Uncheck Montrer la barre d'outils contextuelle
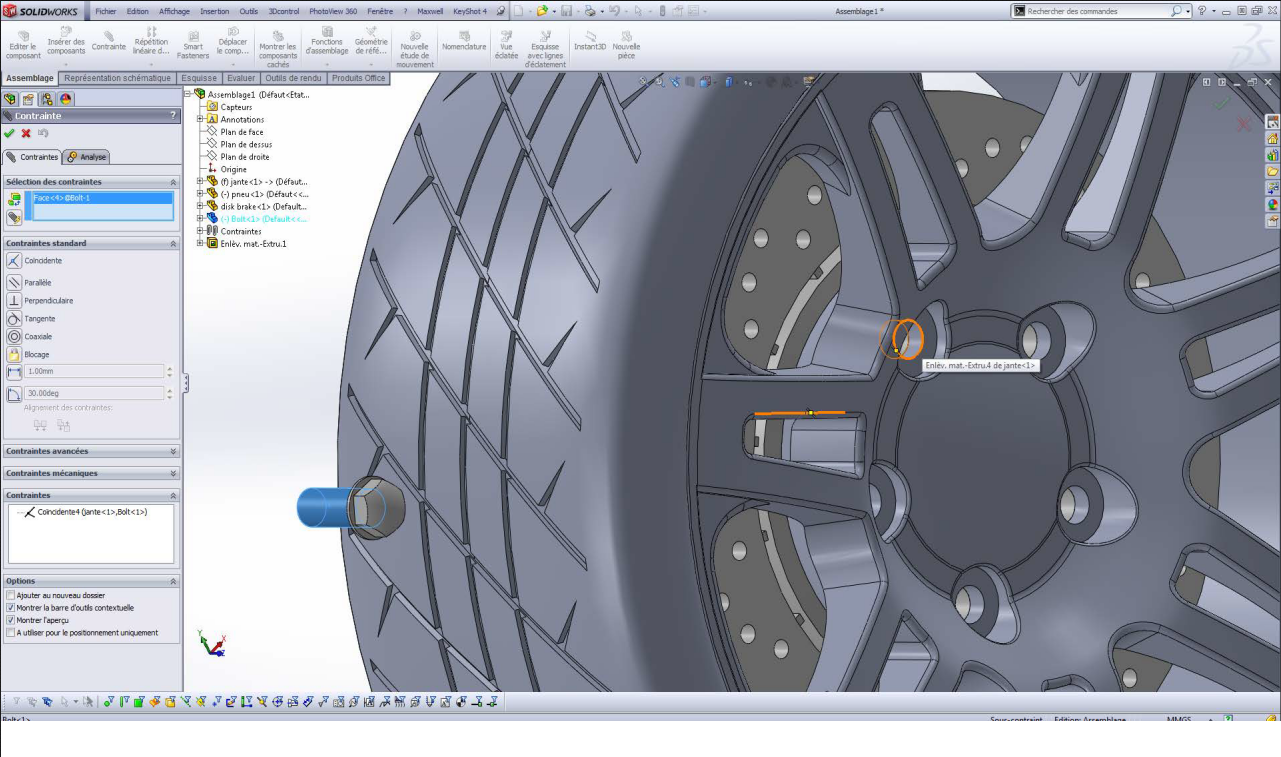The image size is (1281, 757). point(11,608)
